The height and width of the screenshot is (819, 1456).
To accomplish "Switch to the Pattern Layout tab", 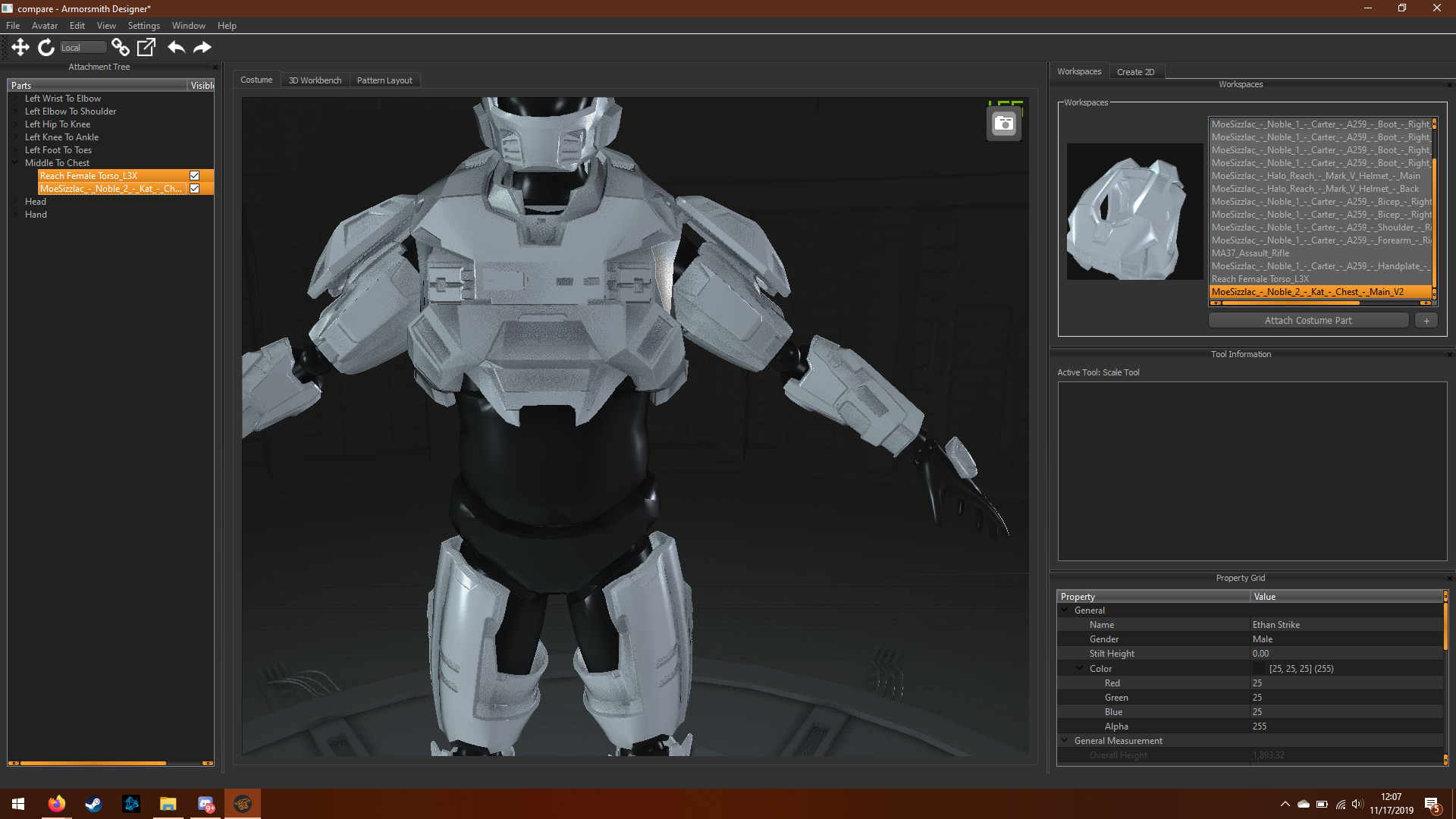I will tap(384, 80).
